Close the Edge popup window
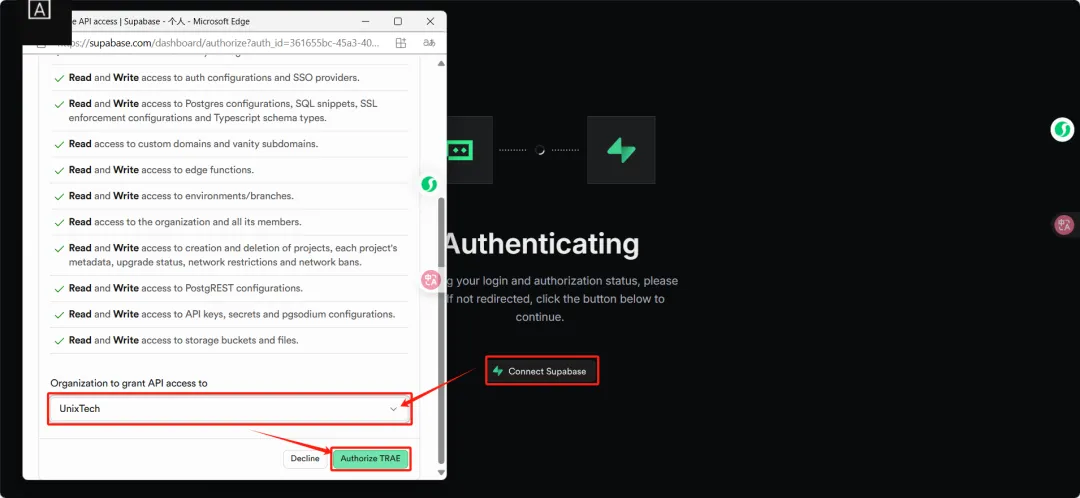 pyautogui.click(x=430, y=21)
